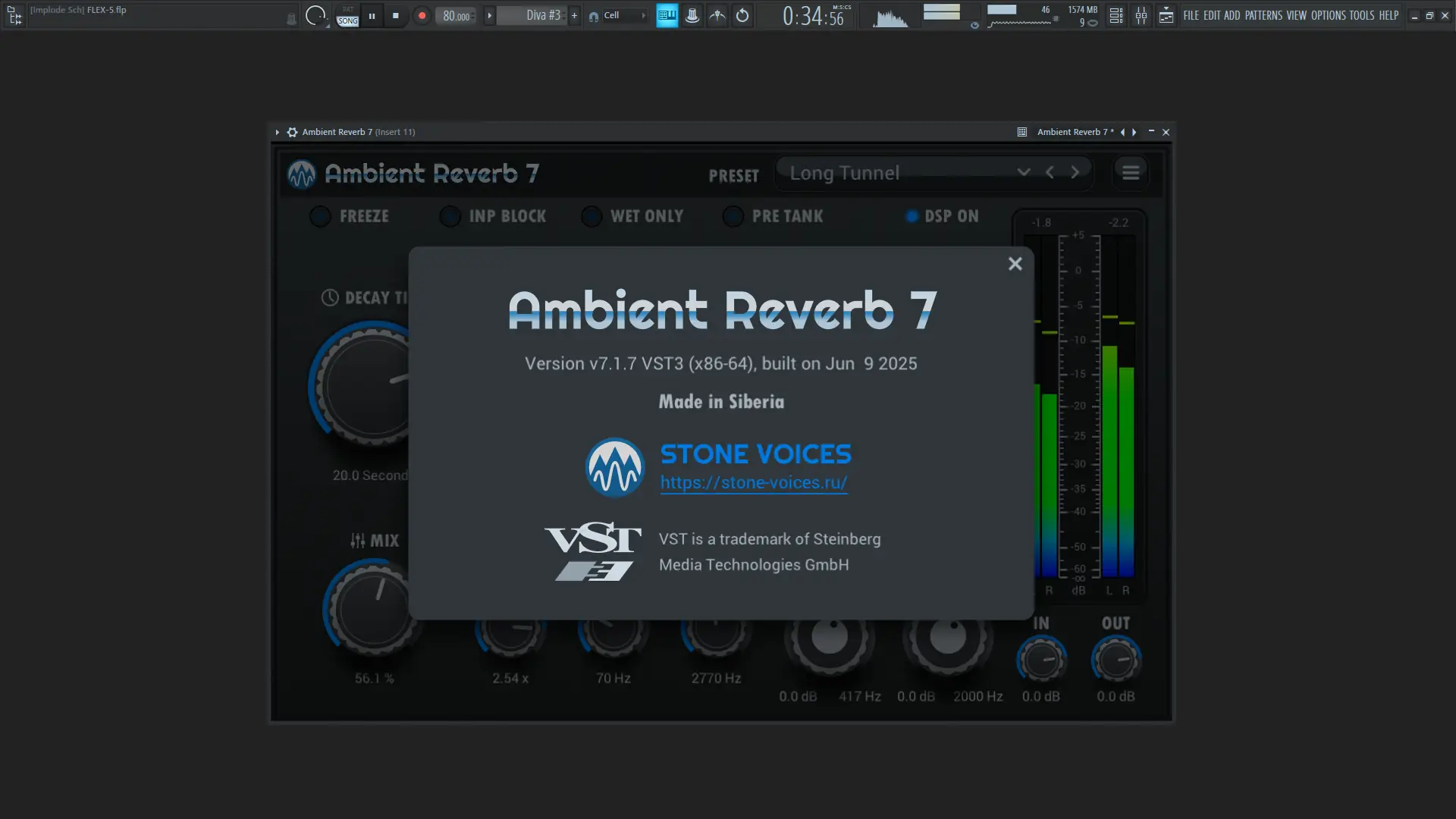This screenshot has height=819, width=1456.
Task: Open the mixer window icon
Action: tap(1141, 15)
